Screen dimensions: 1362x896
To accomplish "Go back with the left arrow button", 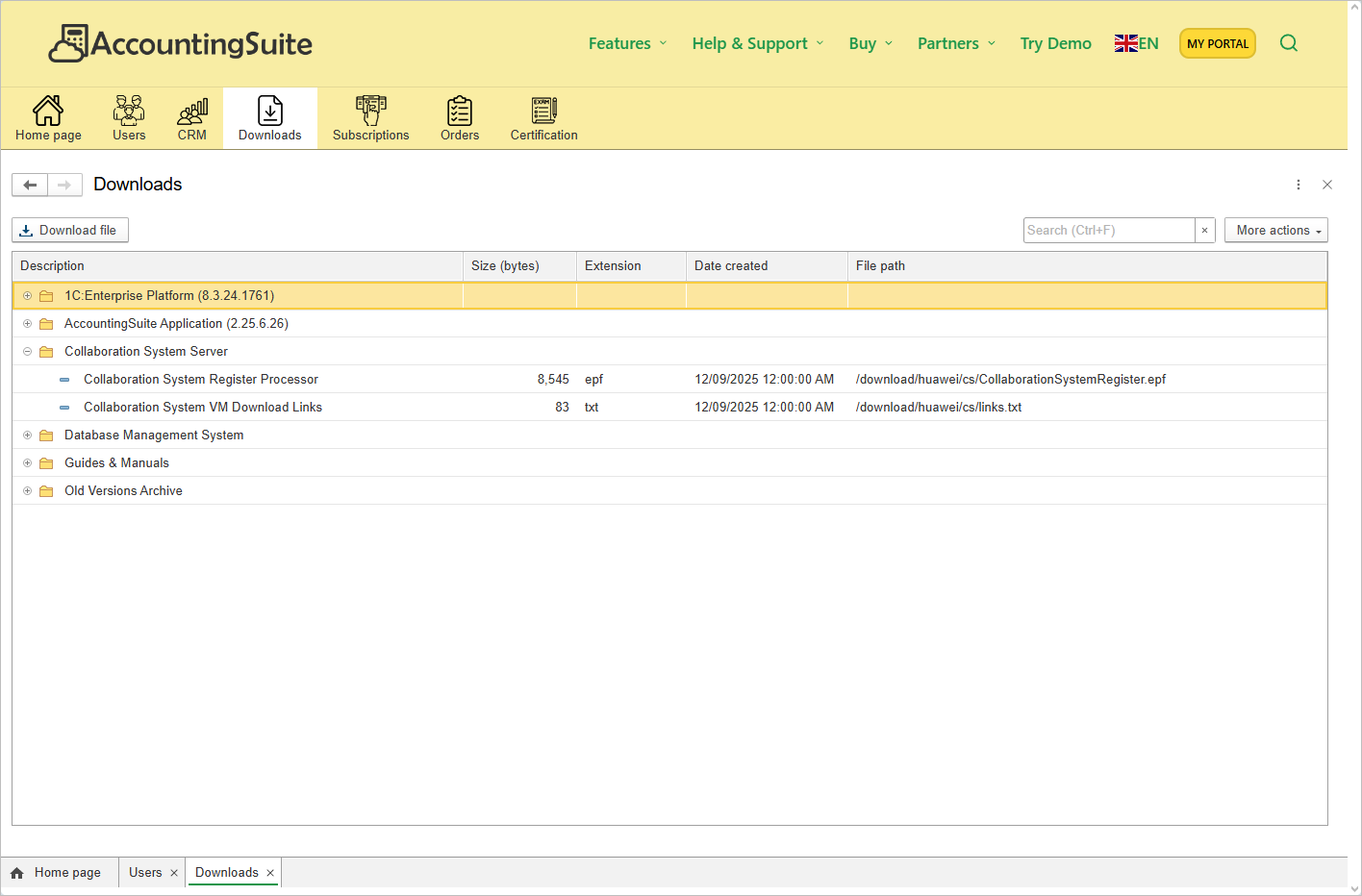I will (x=30, y=185).
